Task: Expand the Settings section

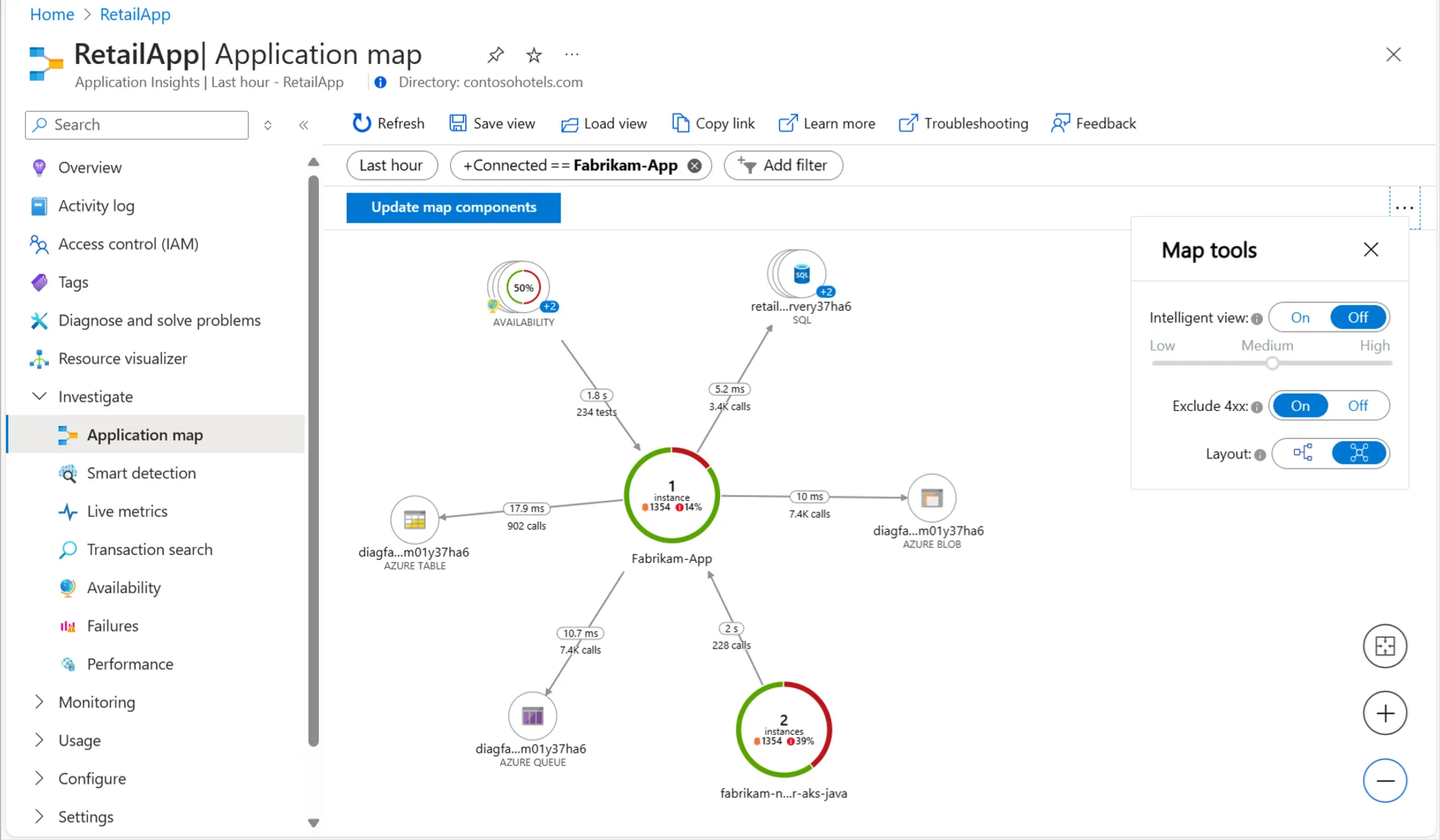Action: pos(40,816)
